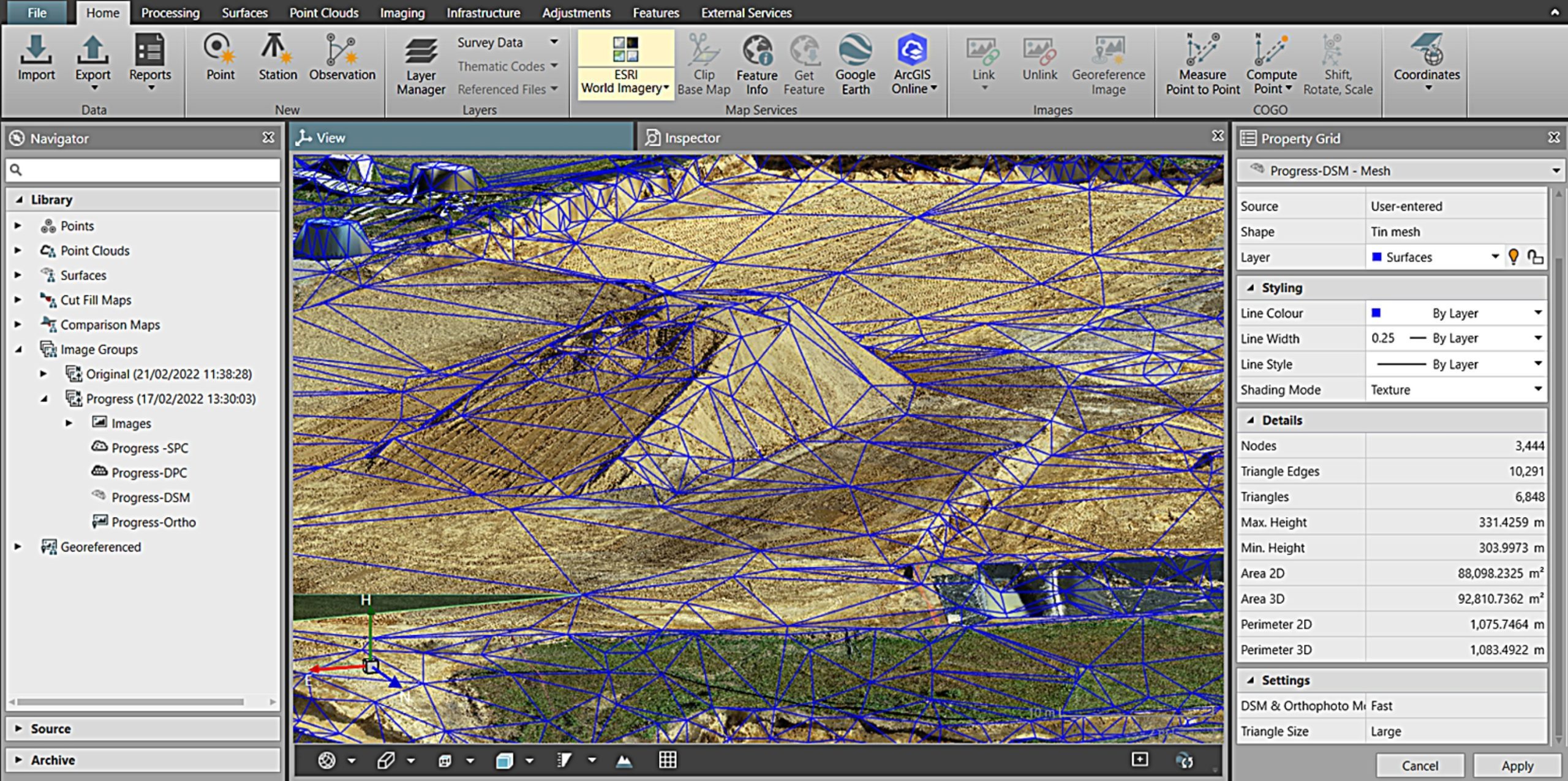The image size is (1568, 781).
Task: Click the grid icon in the view toolbar
Action: point(667,760)
